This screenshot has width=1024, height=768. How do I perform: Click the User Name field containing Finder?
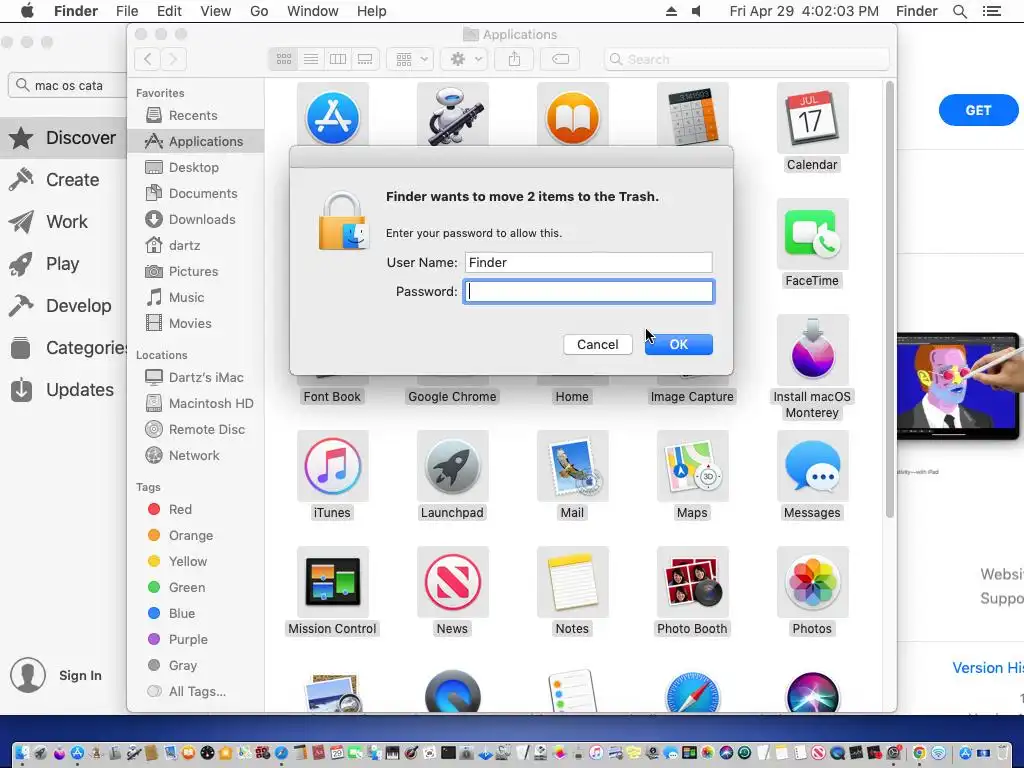pos(589,263)
